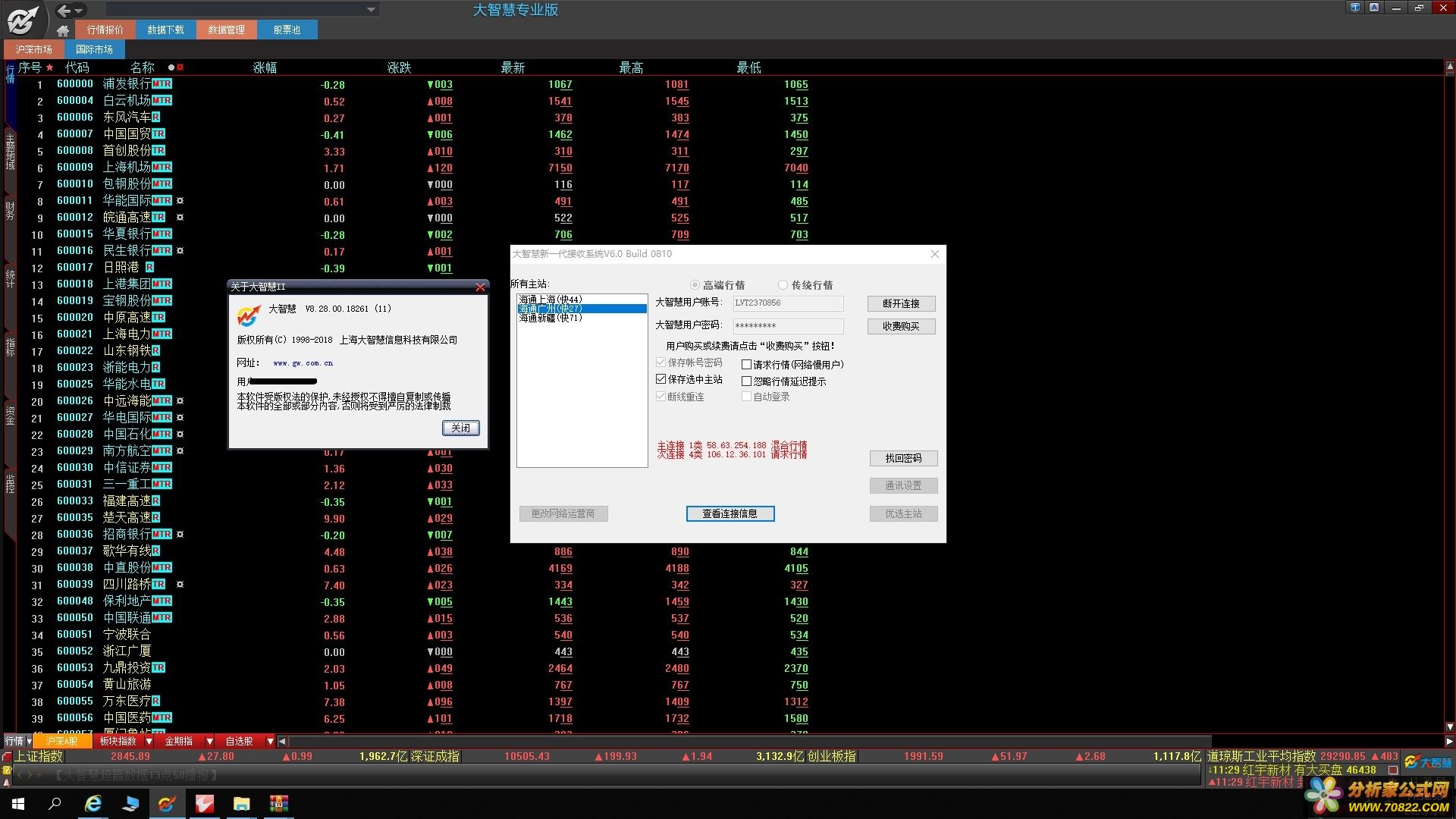Click the Dazhihui logo in About dialog
This screenshot has height=819, width=1456.
[248, 315]
